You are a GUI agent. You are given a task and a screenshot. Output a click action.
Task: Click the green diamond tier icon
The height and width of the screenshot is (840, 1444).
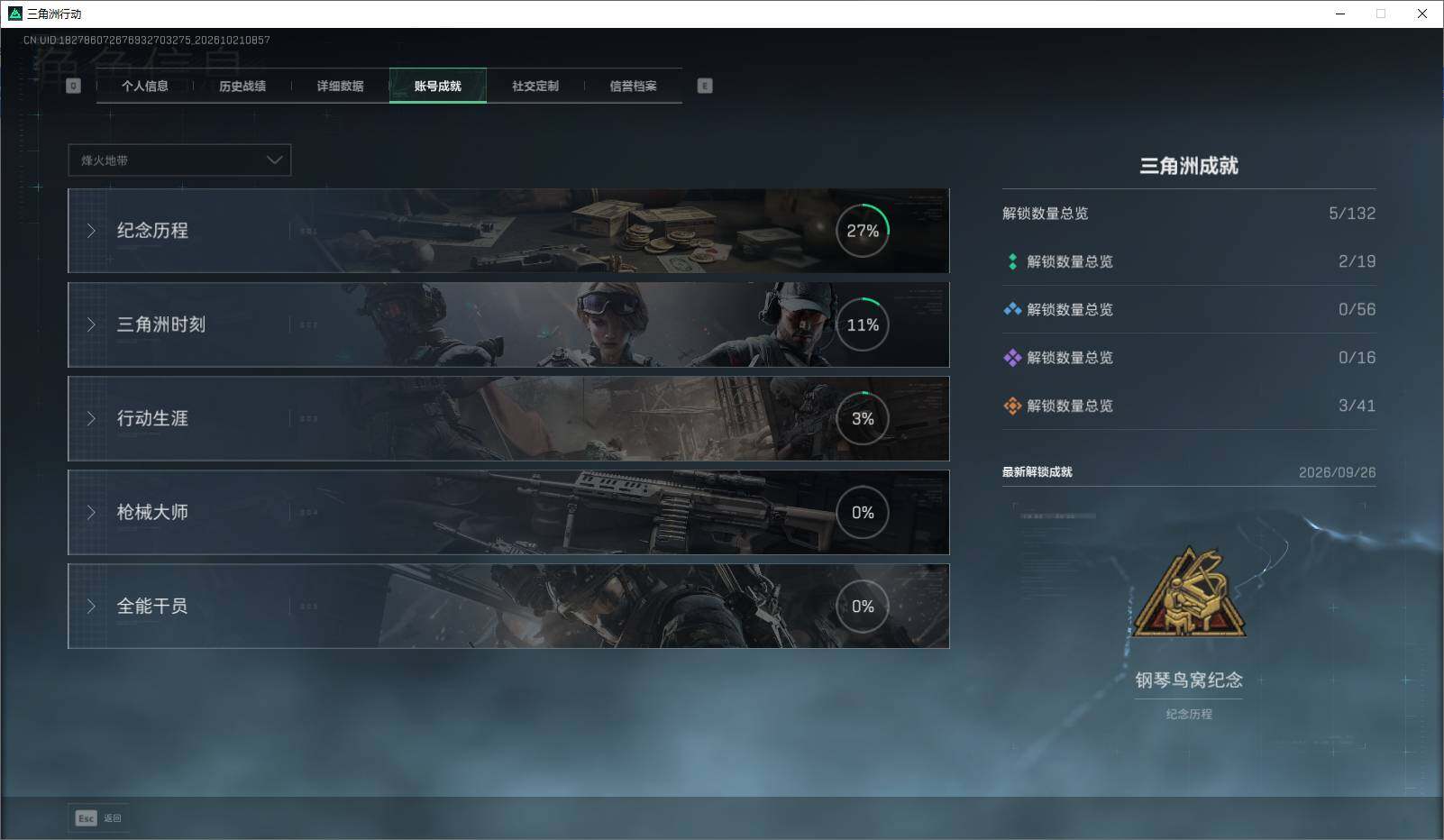(x=1012, y=261)
